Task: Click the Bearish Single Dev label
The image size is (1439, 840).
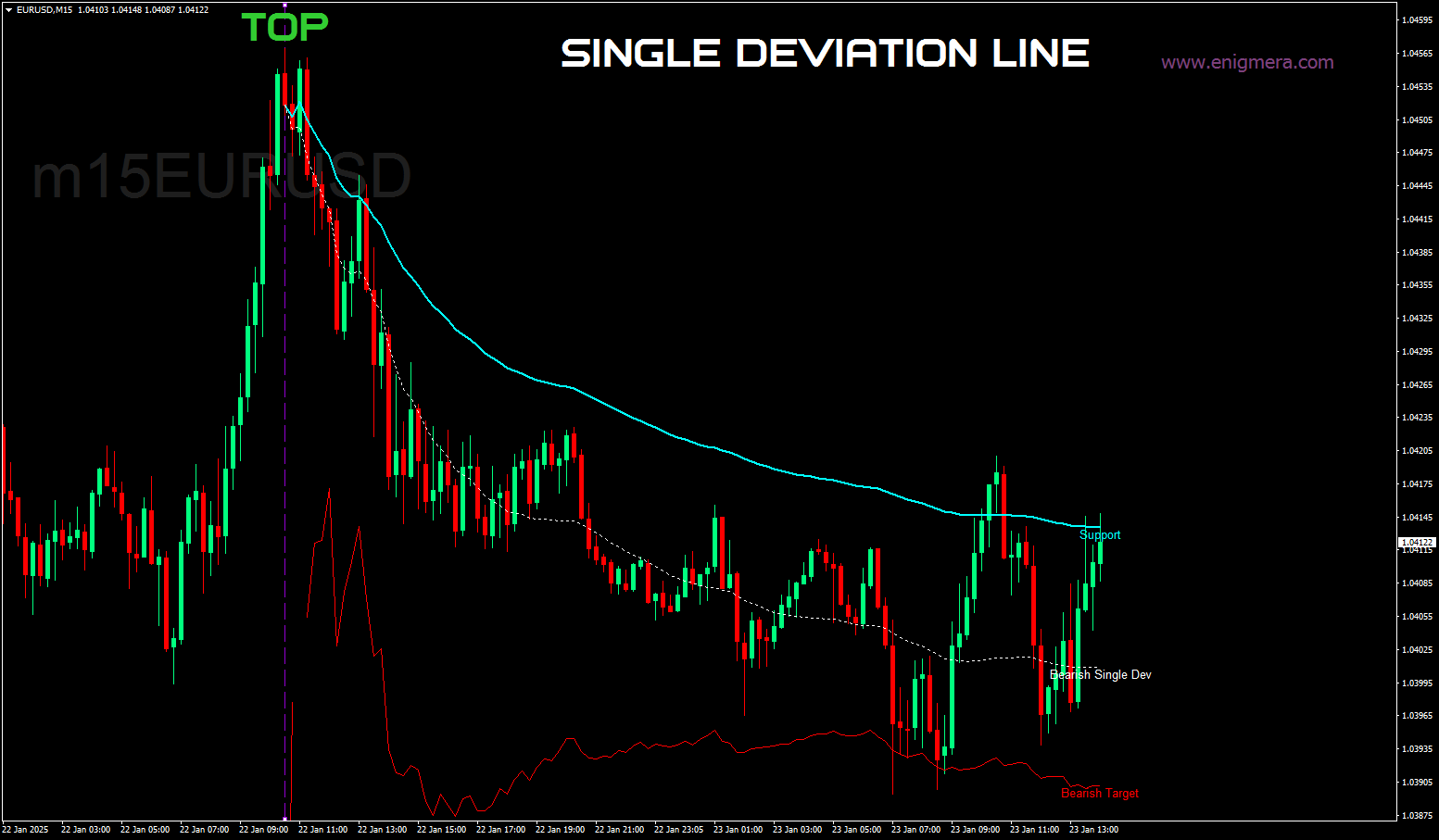Action: (x=1101, y=675)
